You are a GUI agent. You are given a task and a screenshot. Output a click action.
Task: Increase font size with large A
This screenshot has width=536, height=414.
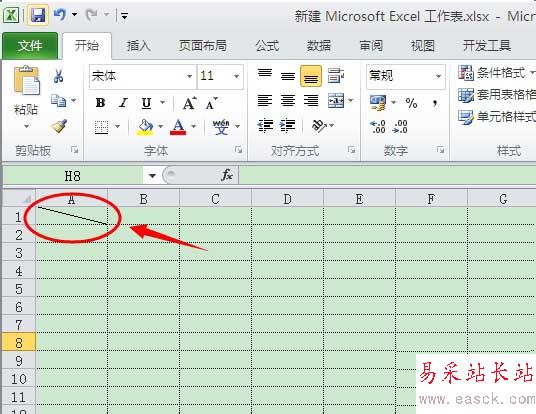[189, 103]
